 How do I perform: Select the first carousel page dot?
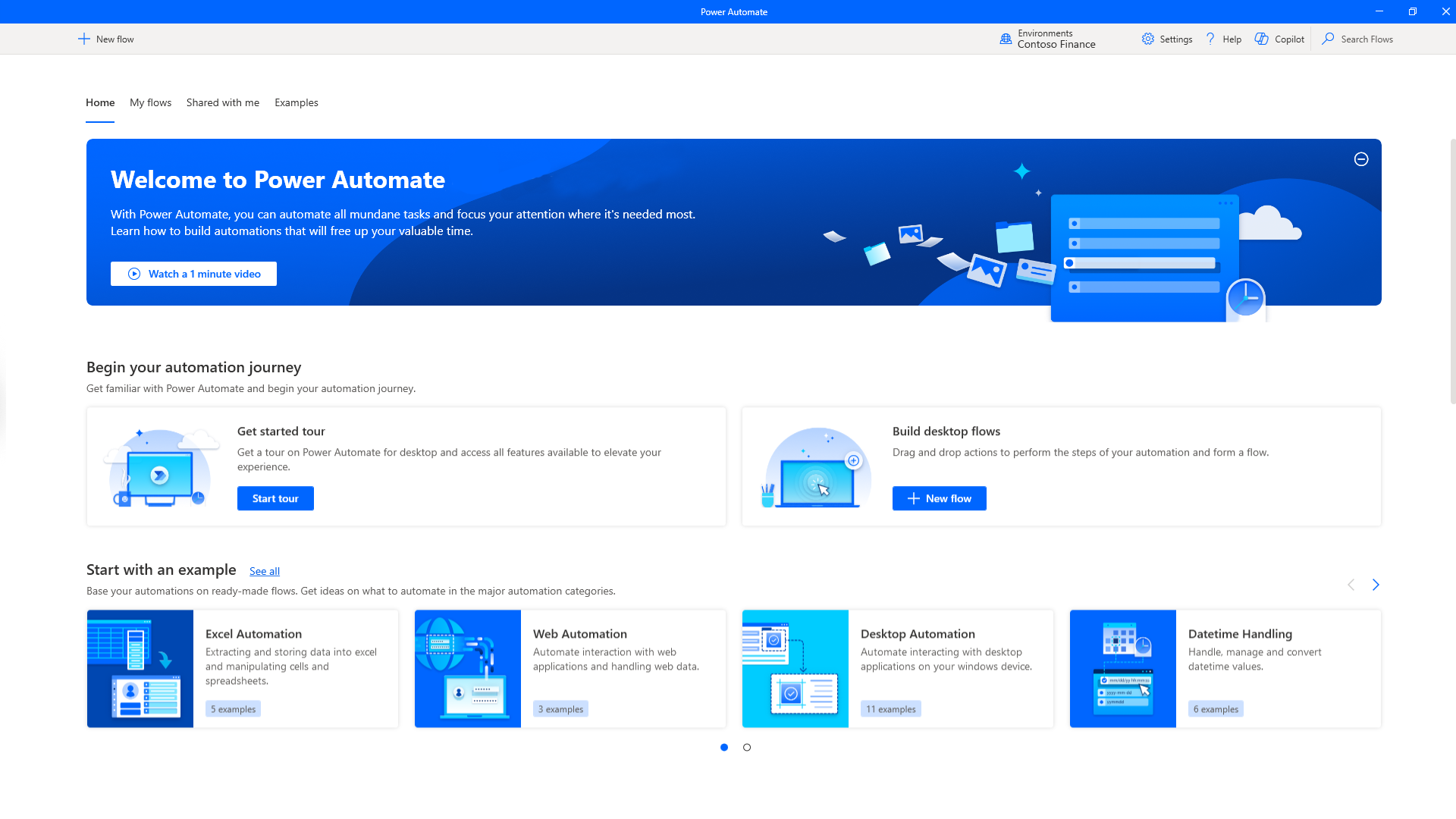(723, 747)
